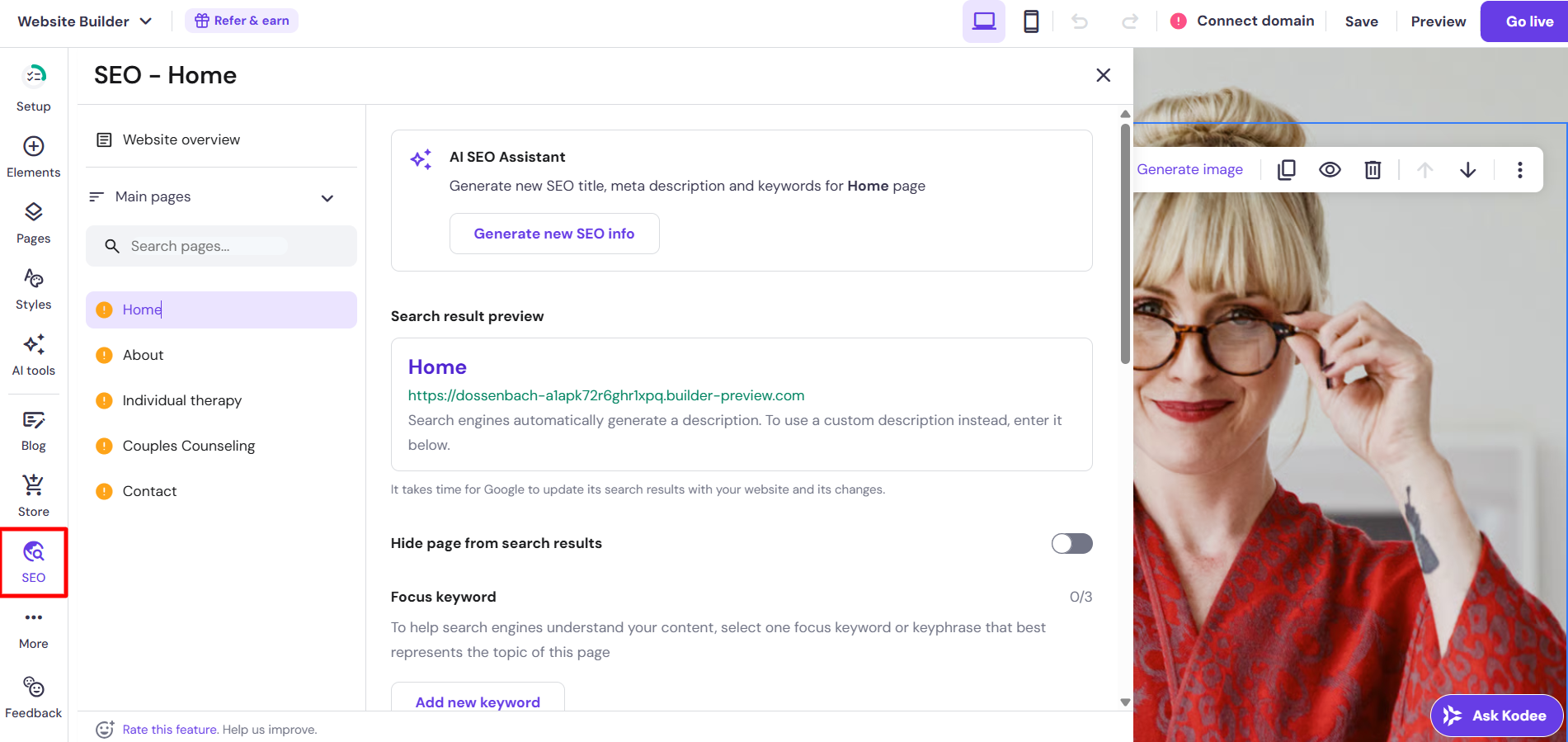Switch to desktop view

click(983, 21)
